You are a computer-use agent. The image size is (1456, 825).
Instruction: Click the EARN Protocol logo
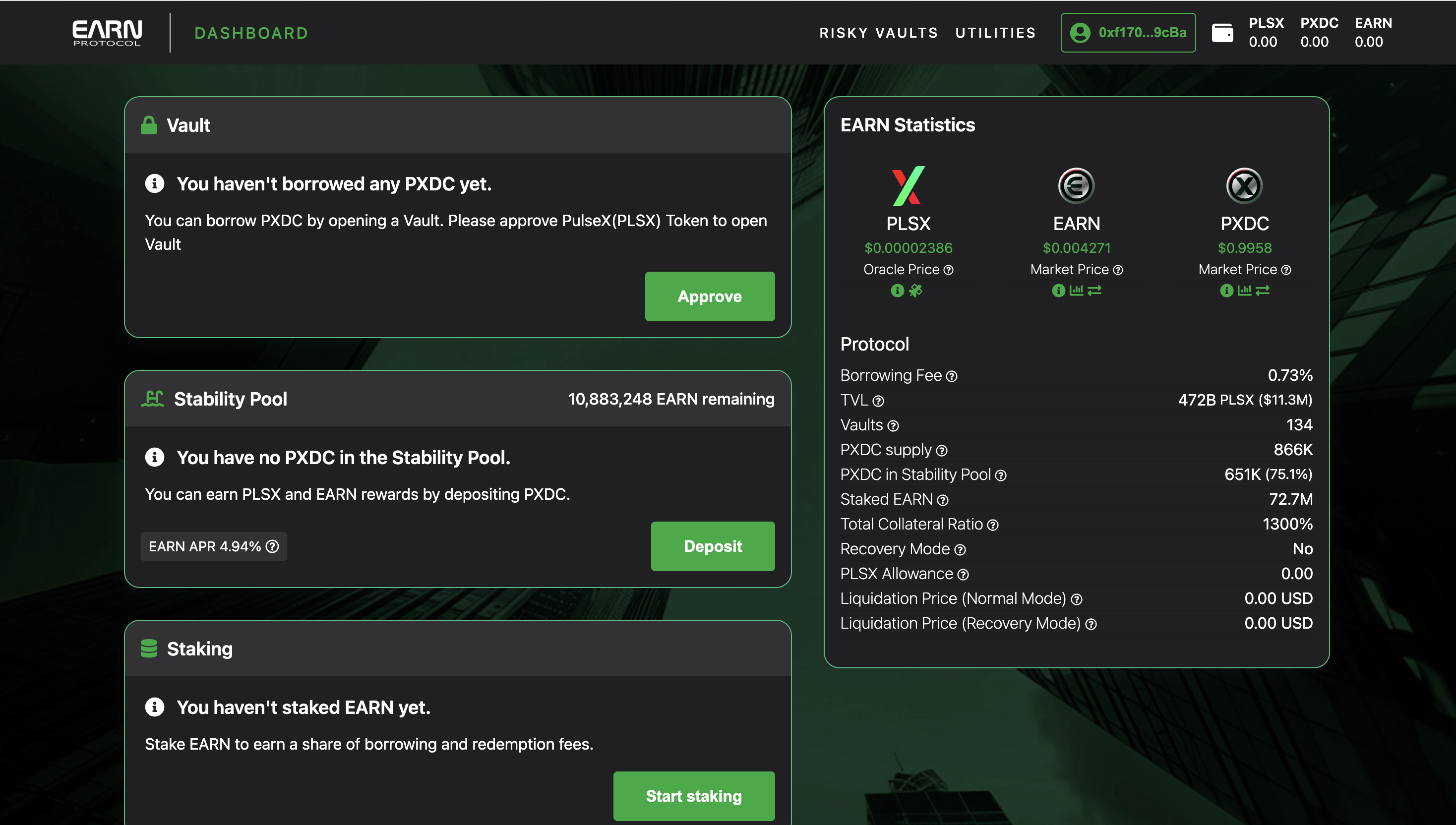pos(107,32)
